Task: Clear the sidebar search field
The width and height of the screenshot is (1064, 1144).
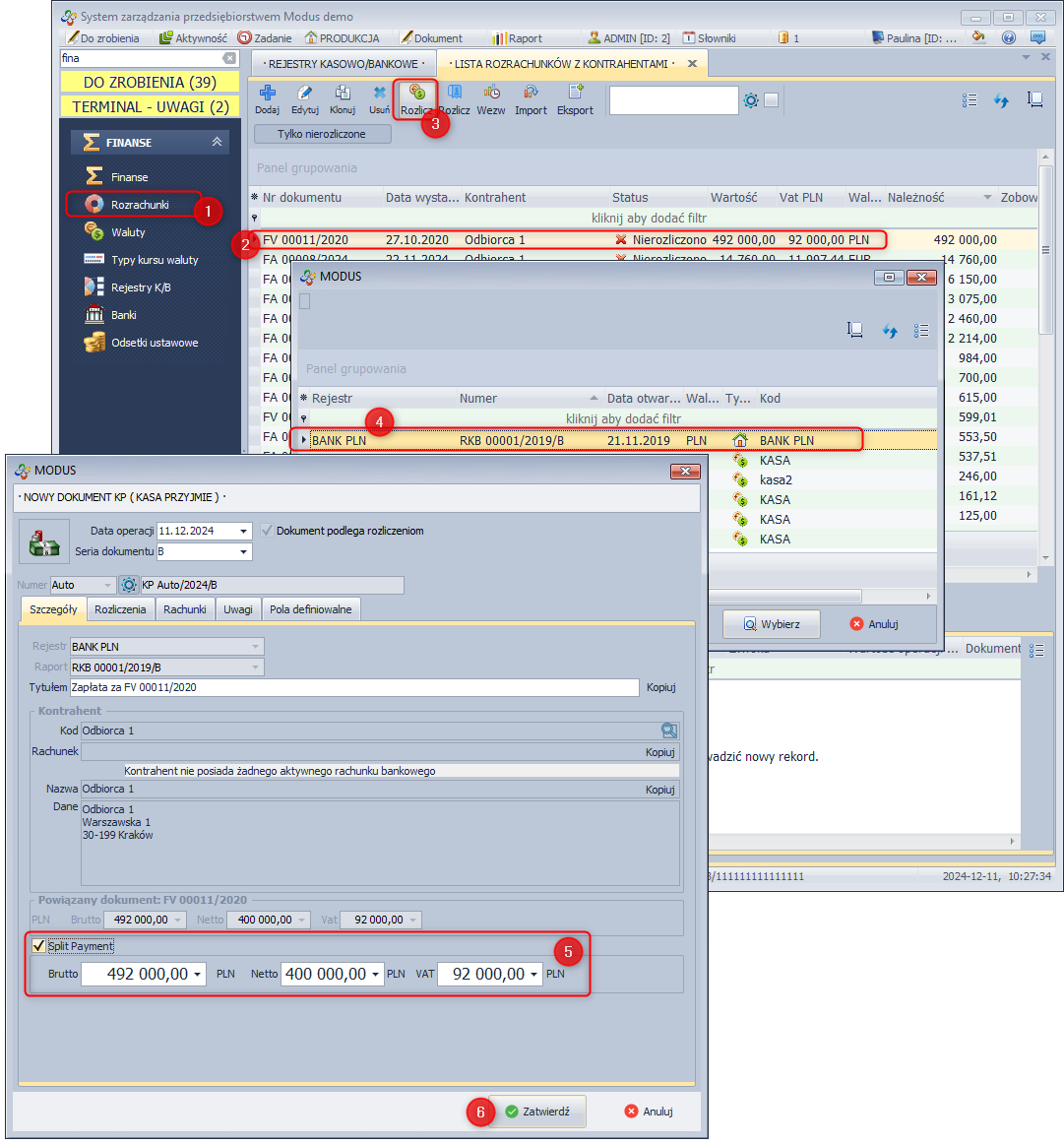Action: pyautogui.click(x=229, y=58)
